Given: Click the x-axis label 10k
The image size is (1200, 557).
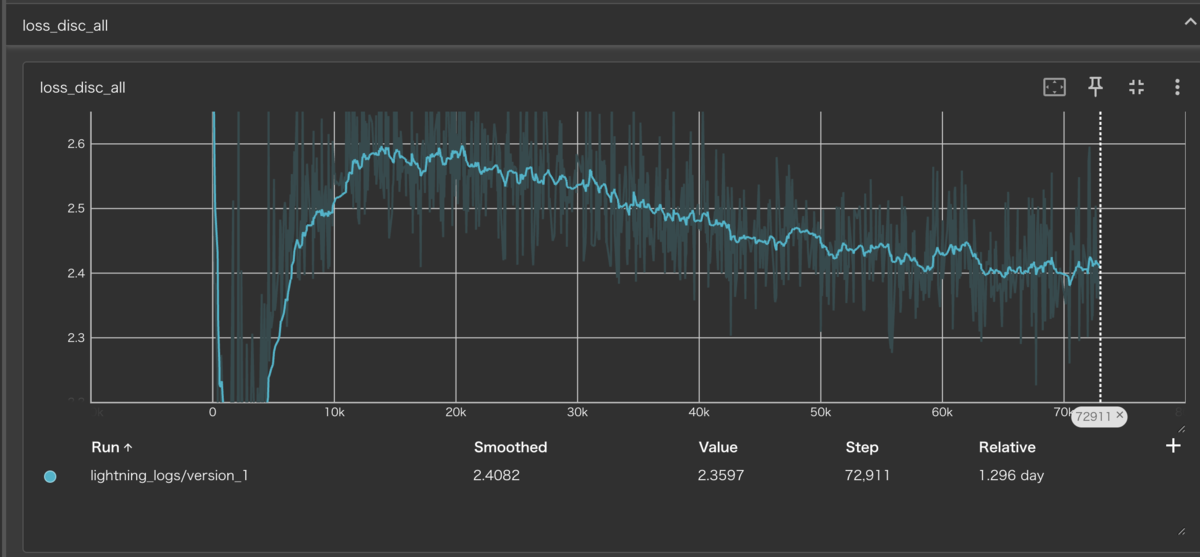Looking at the screenshot, I should (x=334, y=412).
